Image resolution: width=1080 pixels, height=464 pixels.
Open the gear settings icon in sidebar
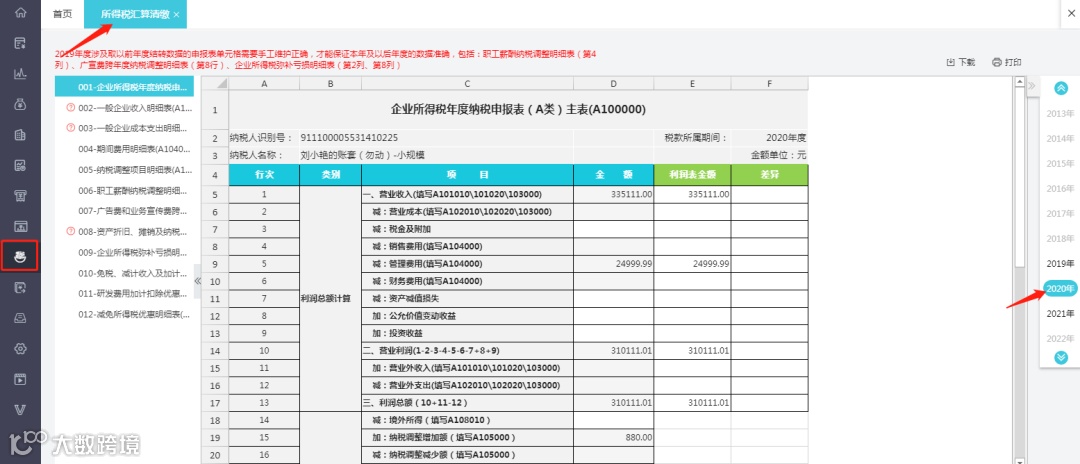[x=20, y=348]
